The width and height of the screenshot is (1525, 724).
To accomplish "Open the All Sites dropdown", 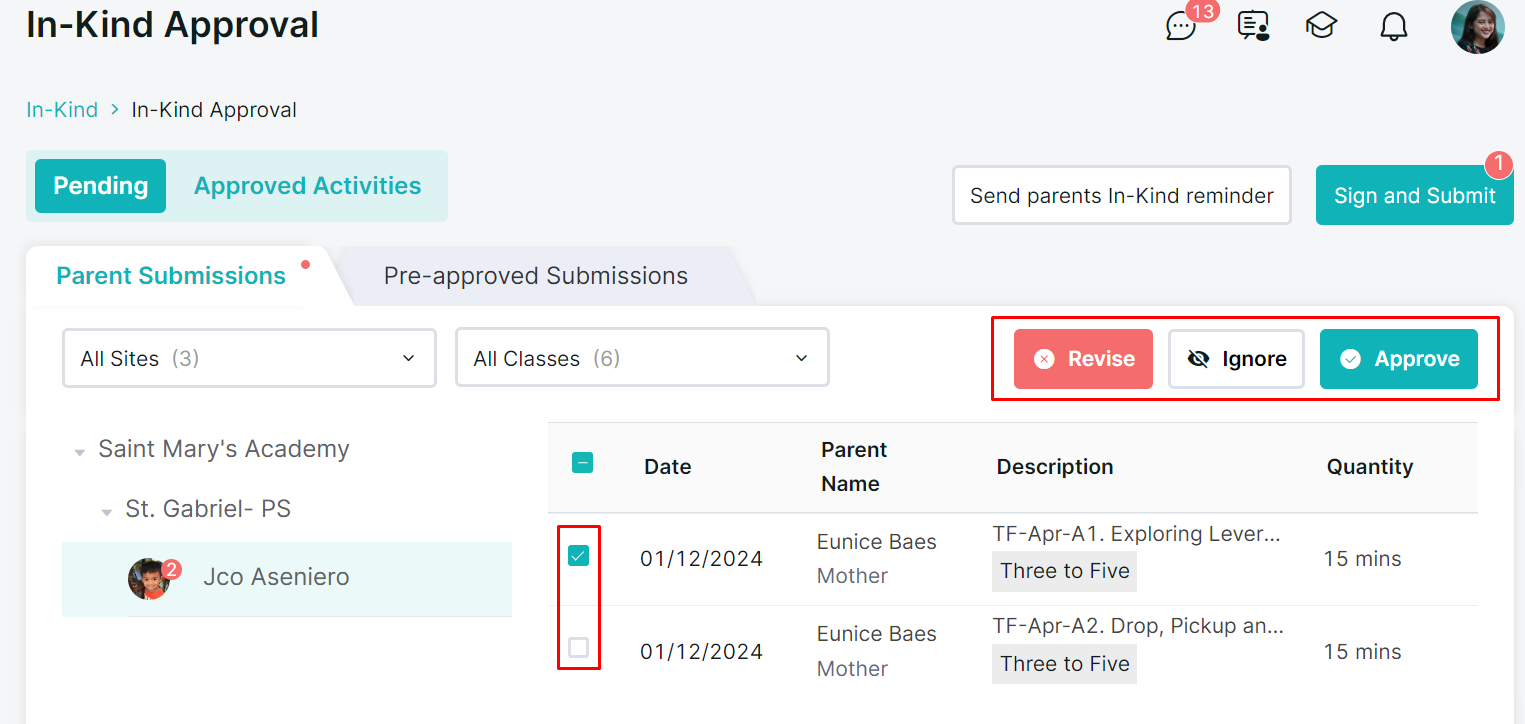I will (x=249, y=358).
